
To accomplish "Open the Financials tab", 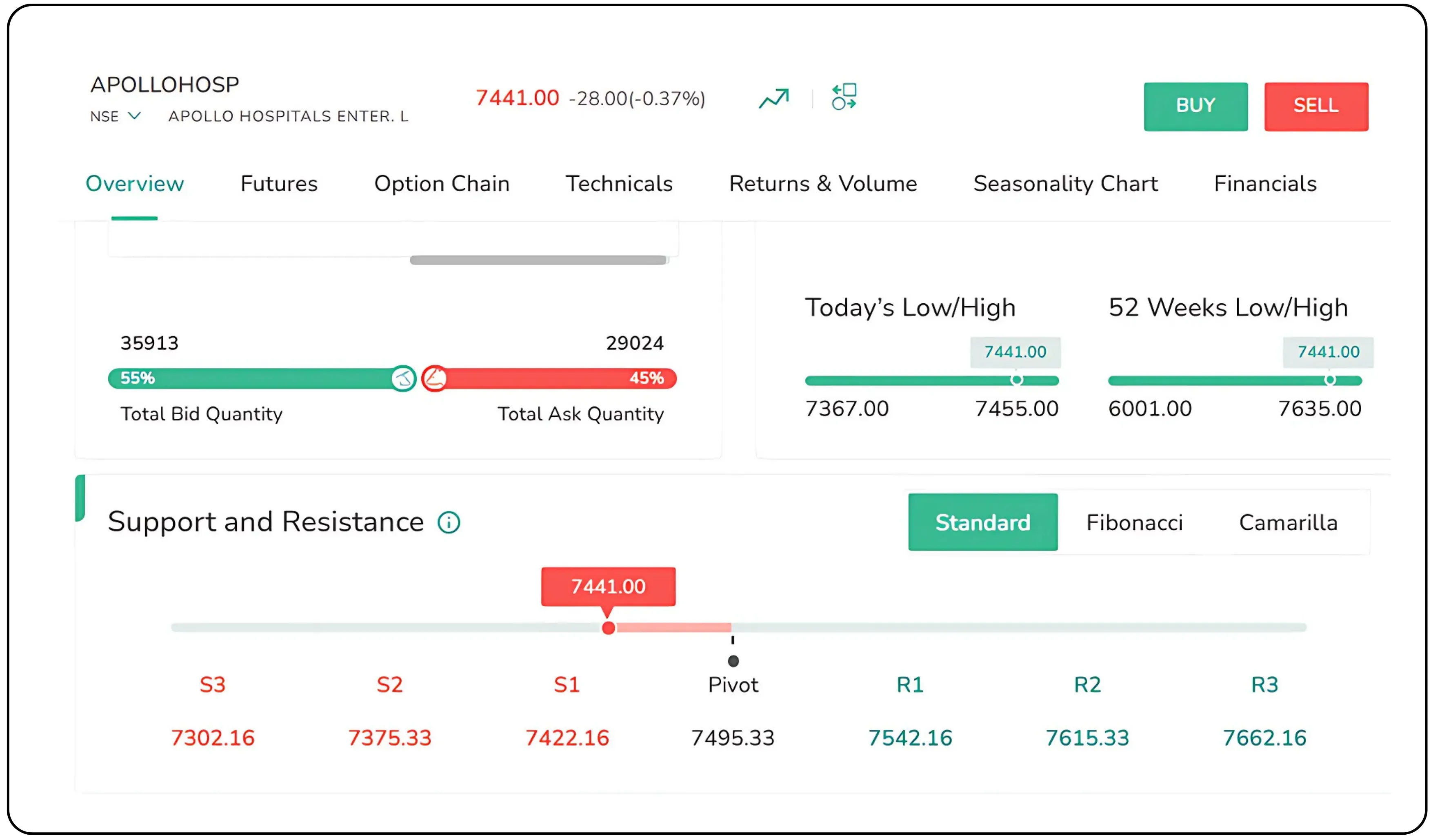I will coord(1265,183).
